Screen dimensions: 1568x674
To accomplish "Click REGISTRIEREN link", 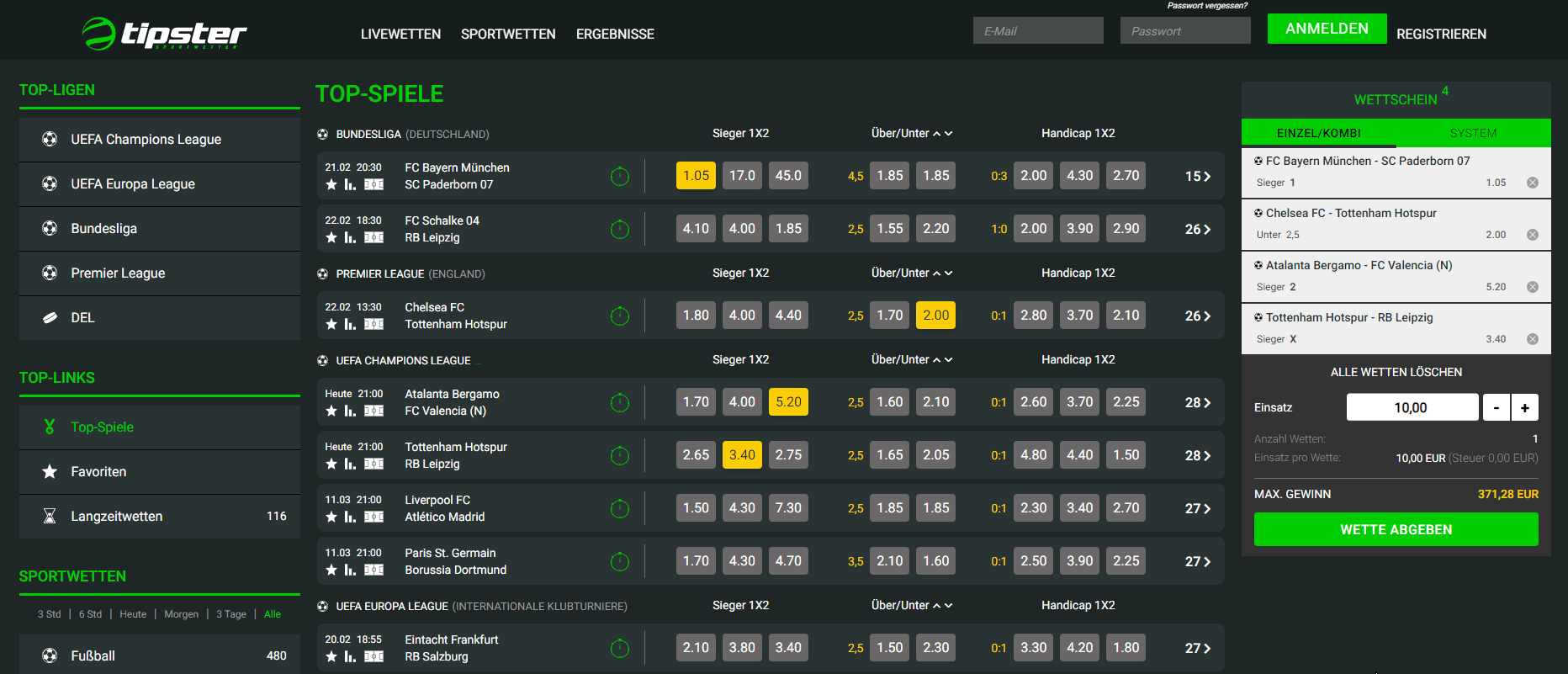I will point(1441,34).
